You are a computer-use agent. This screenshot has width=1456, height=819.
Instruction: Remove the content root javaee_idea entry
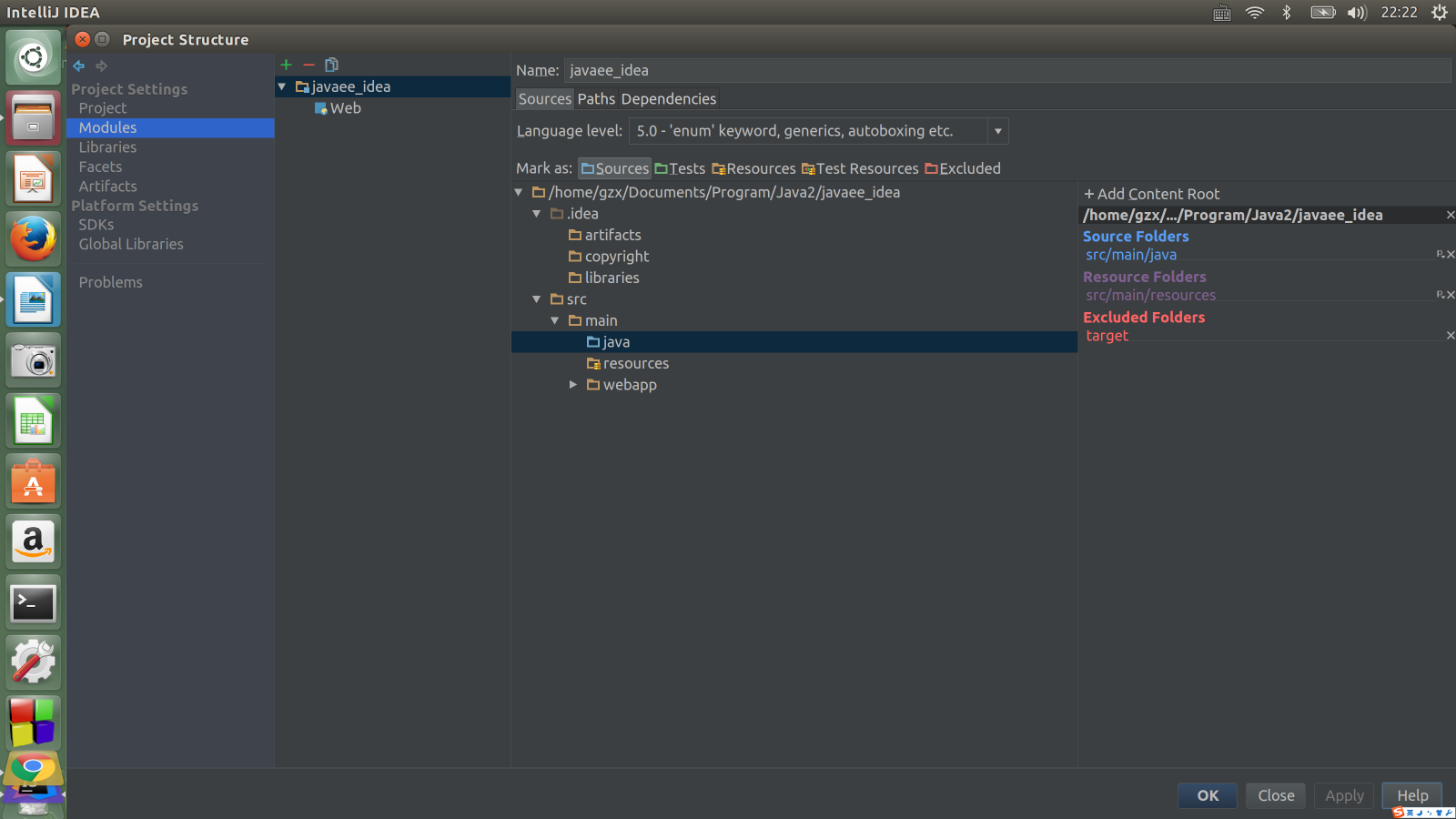click(1450, 215)
